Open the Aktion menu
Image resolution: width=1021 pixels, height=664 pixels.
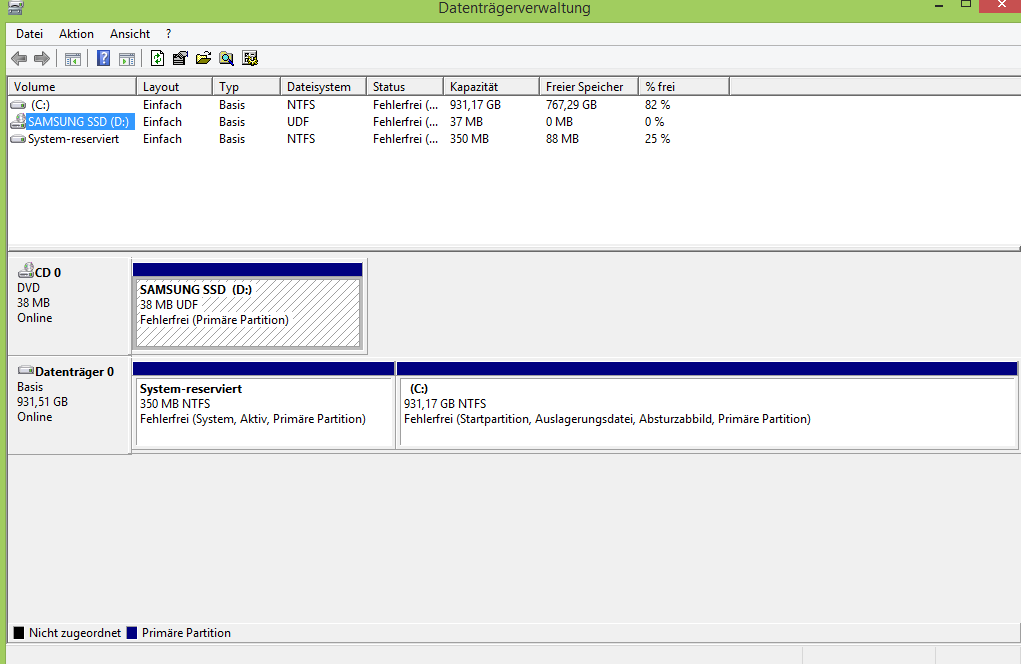[76, 34]
